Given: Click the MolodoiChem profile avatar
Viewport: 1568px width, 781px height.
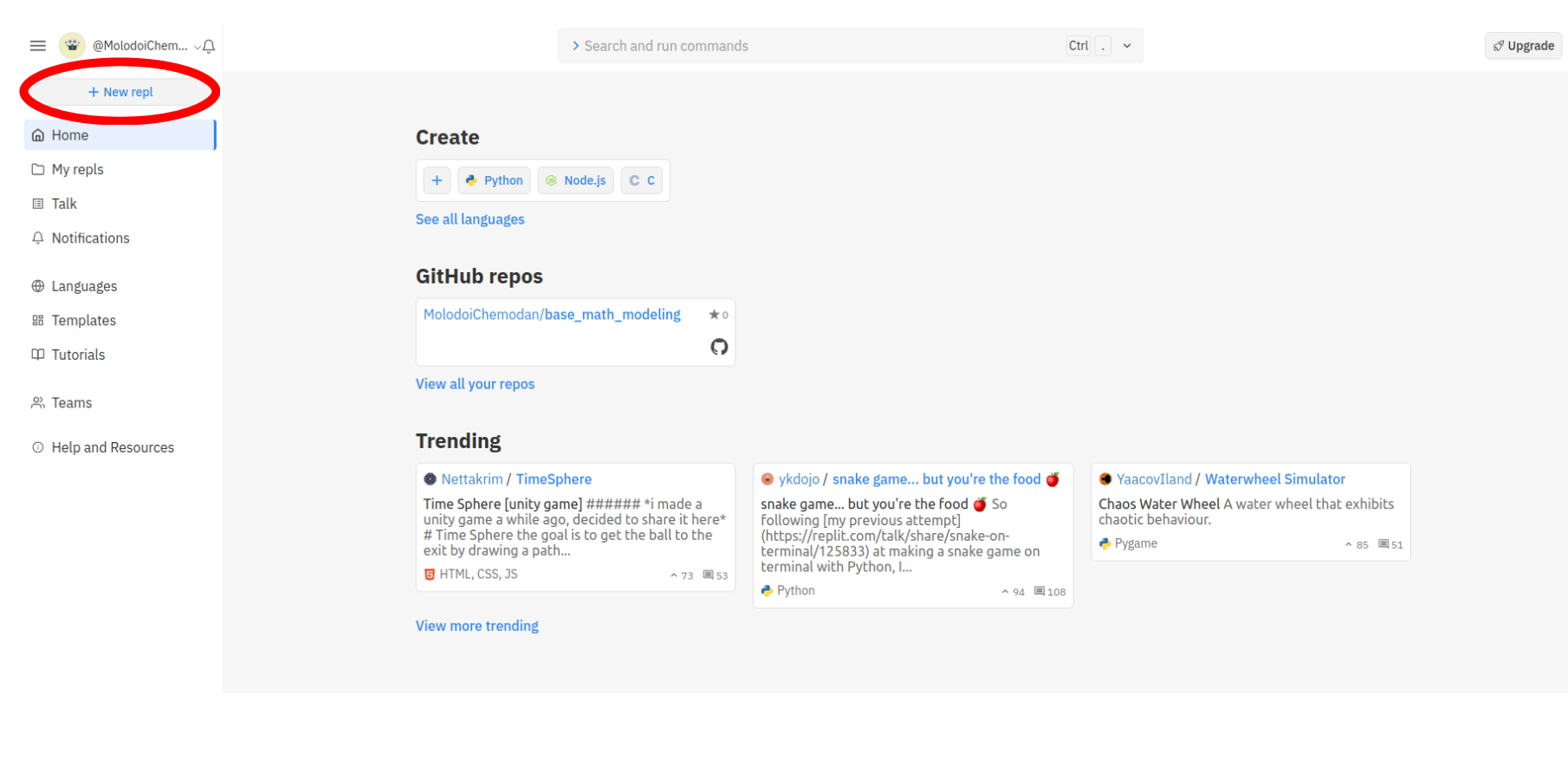Looking at the screenshot, I should [x=72, y=45].
